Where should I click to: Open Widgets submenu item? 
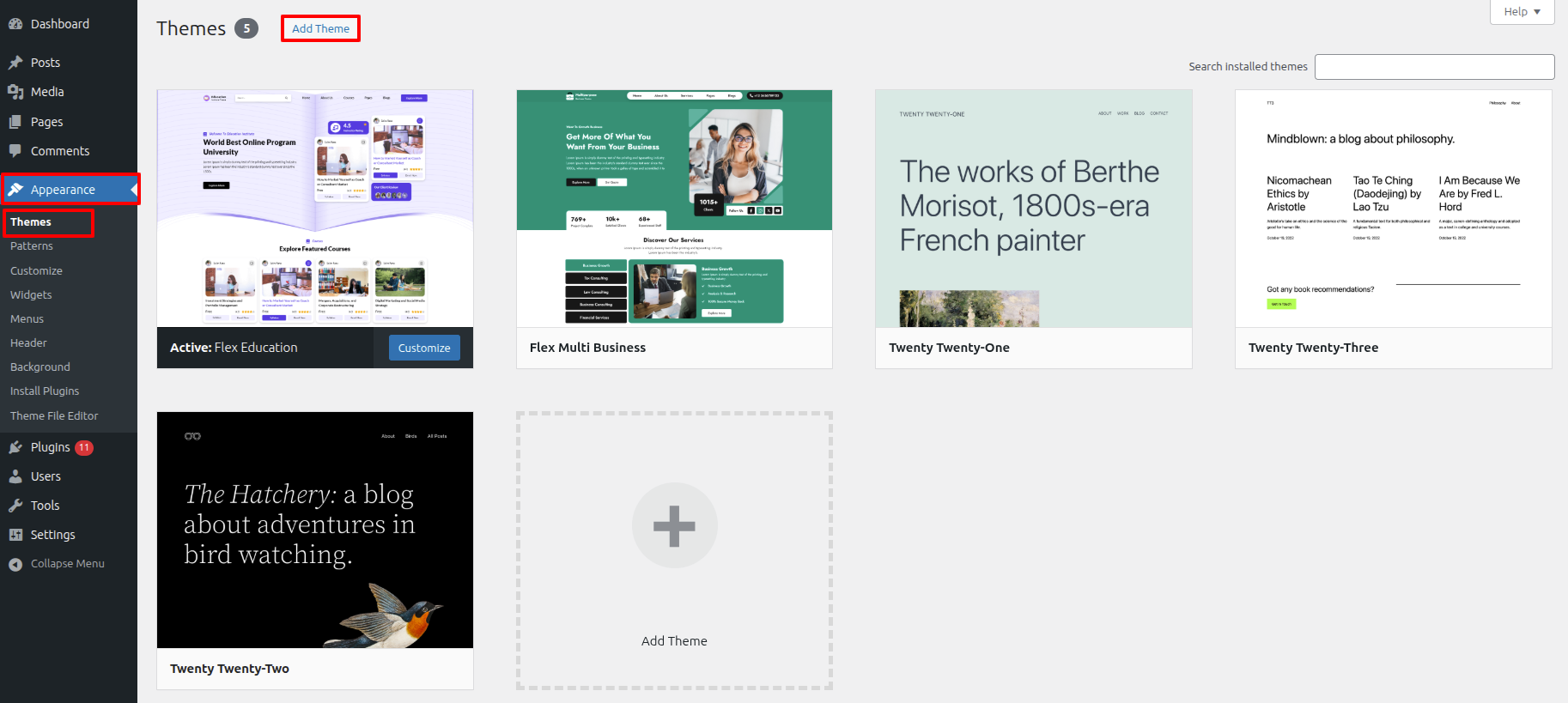[31, 294]
